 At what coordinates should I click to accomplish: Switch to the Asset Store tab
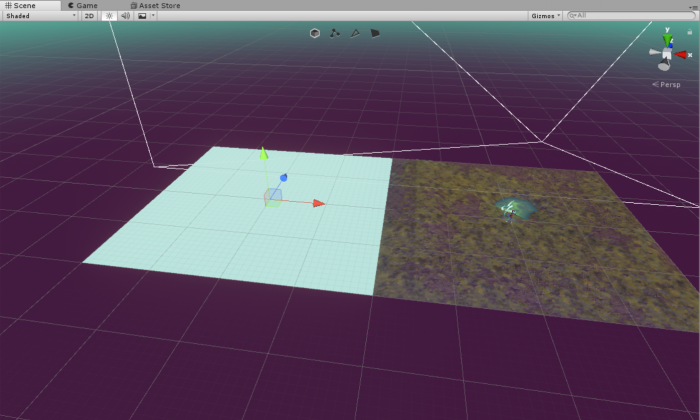155,5
